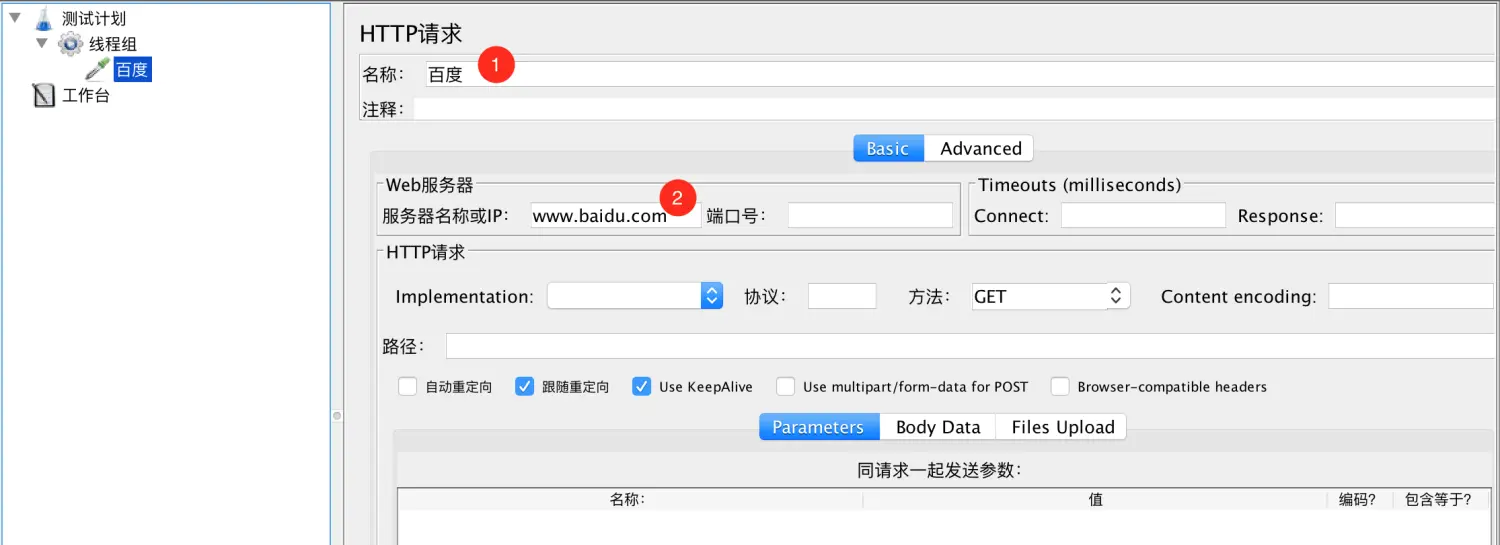Screen dimensions: 1500x545
Task: Click the 编码? column header
Action: [1358, 499]
